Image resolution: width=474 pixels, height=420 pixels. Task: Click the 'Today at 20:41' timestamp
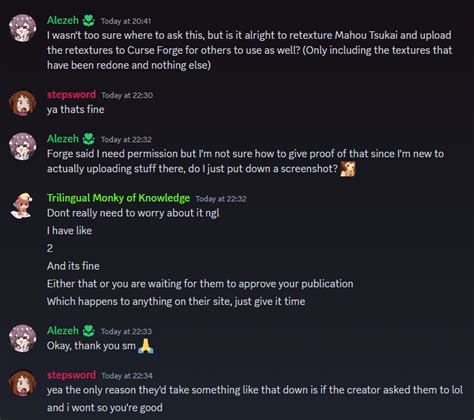[x=126, y=21]
